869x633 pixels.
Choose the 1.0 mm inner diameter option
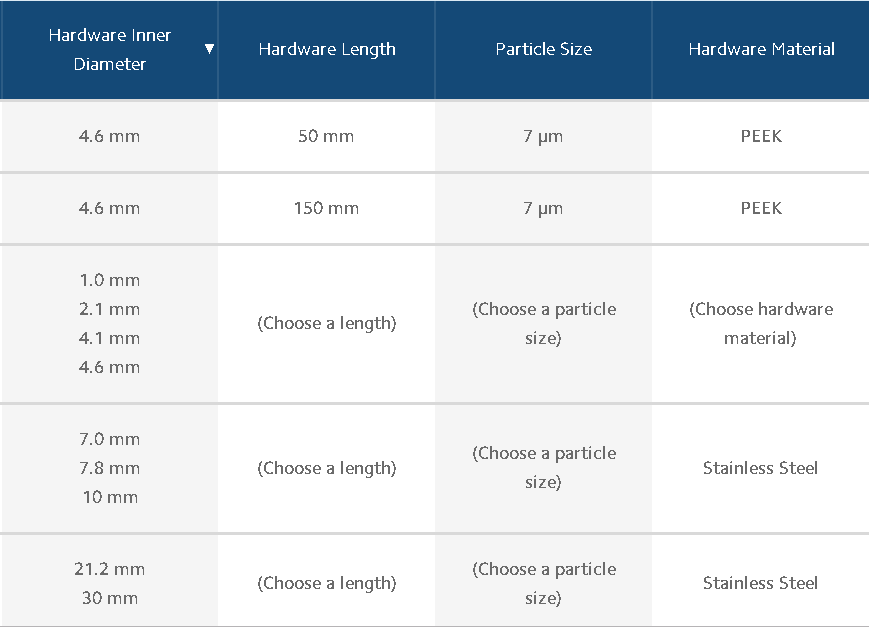[110, 280]
